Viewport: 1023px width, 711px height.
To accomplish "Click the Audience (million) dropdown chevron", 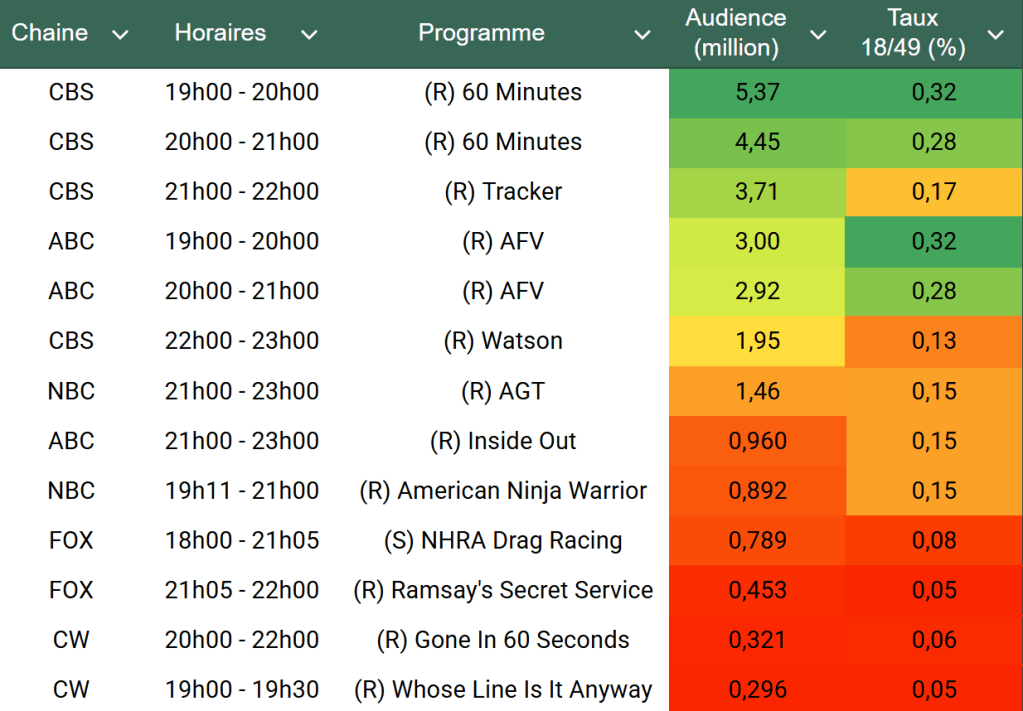I will pos(818,35).
